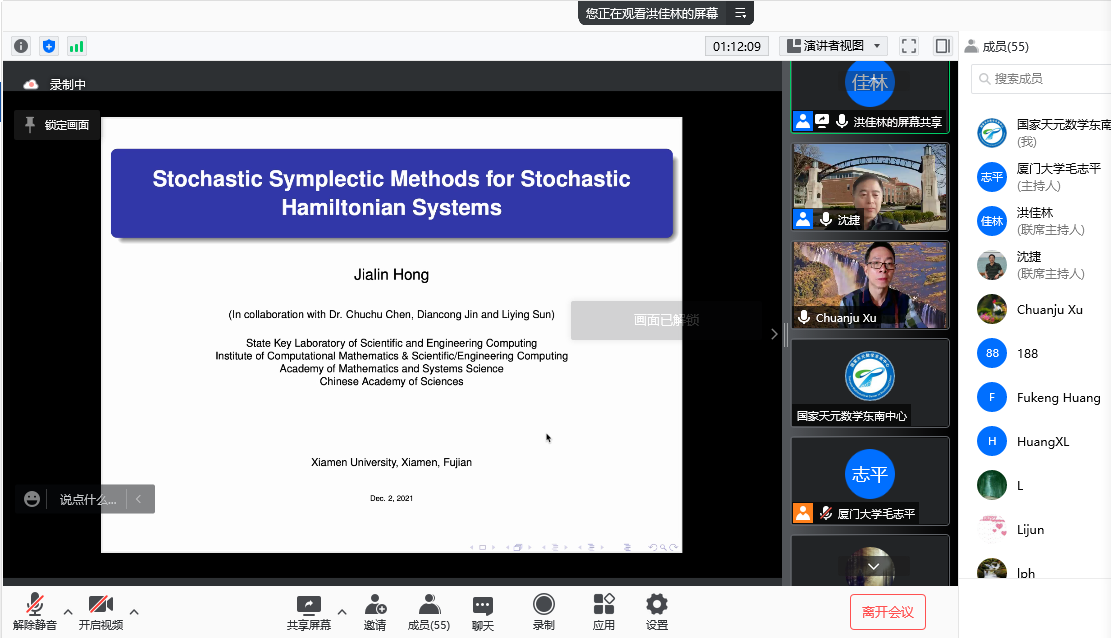This screenshot has height=638, width=1111.
Task: Toggle the side panel layout icon
Action: pos(942,46)
